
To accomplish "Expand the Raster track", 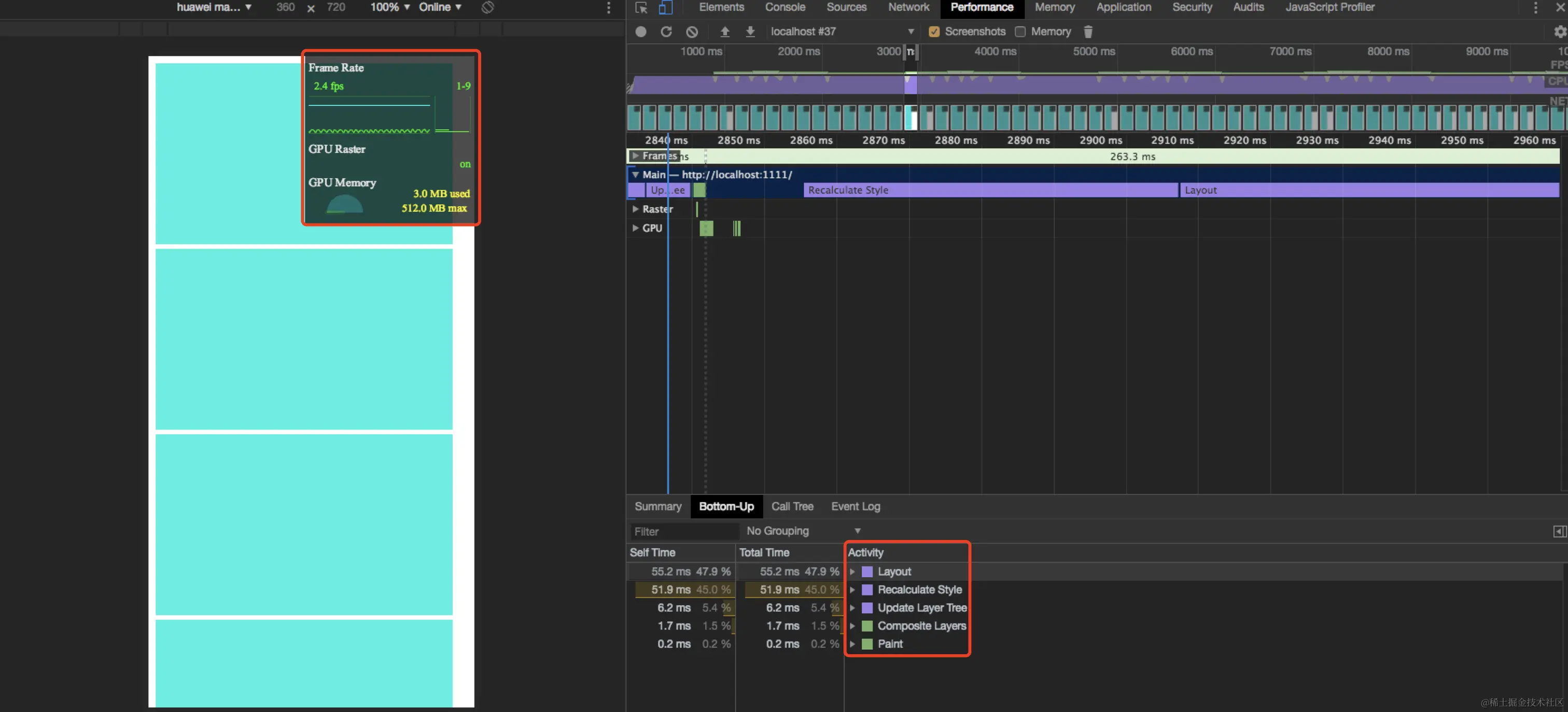I will click(x=635, y=209).
